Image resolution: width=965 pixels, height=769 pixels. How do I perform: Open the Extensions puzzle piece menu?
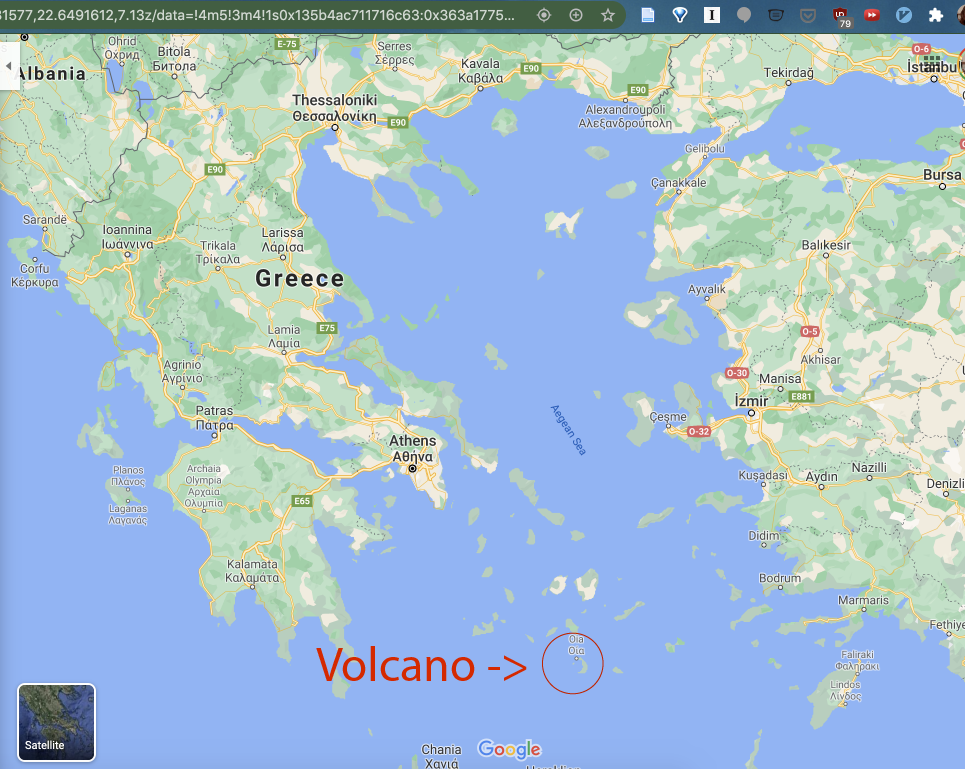point(935,15)
